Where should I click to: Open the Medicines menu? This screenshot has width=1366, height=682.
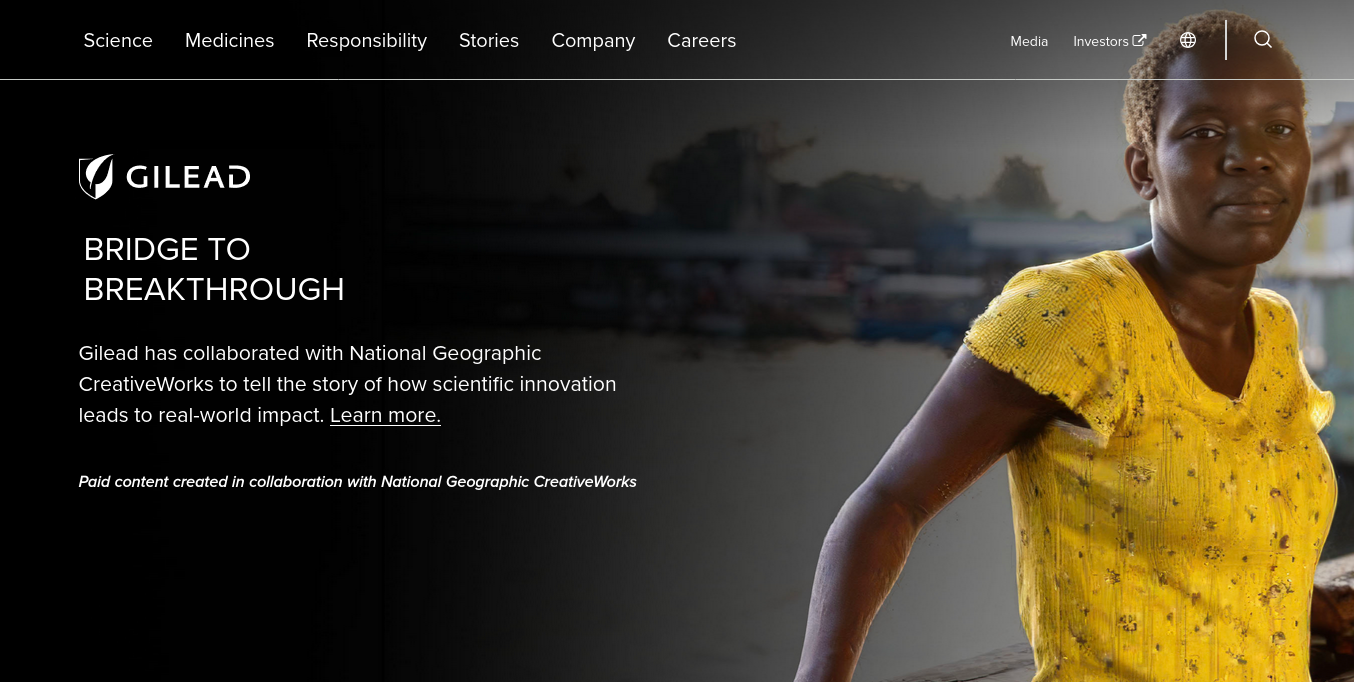pyautogui.click(x=229, y=40)
